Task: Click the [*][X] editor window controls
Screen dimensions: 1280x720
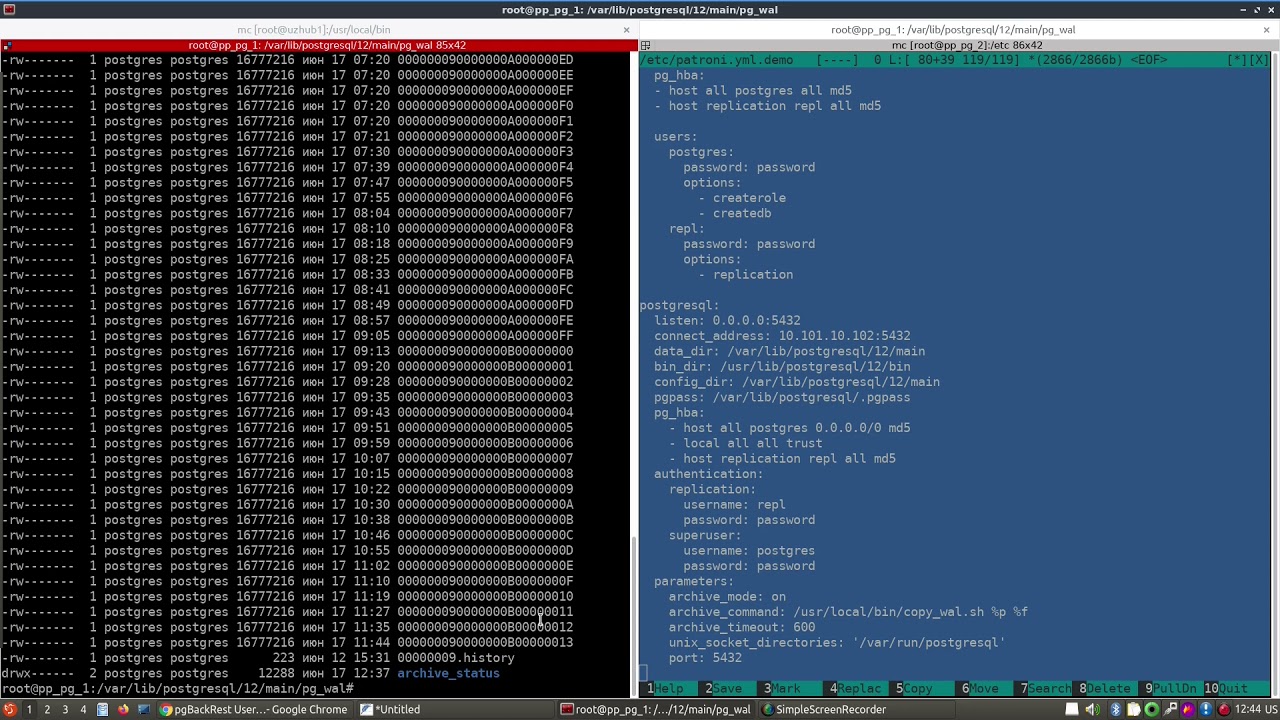Action: [1248, 60]
